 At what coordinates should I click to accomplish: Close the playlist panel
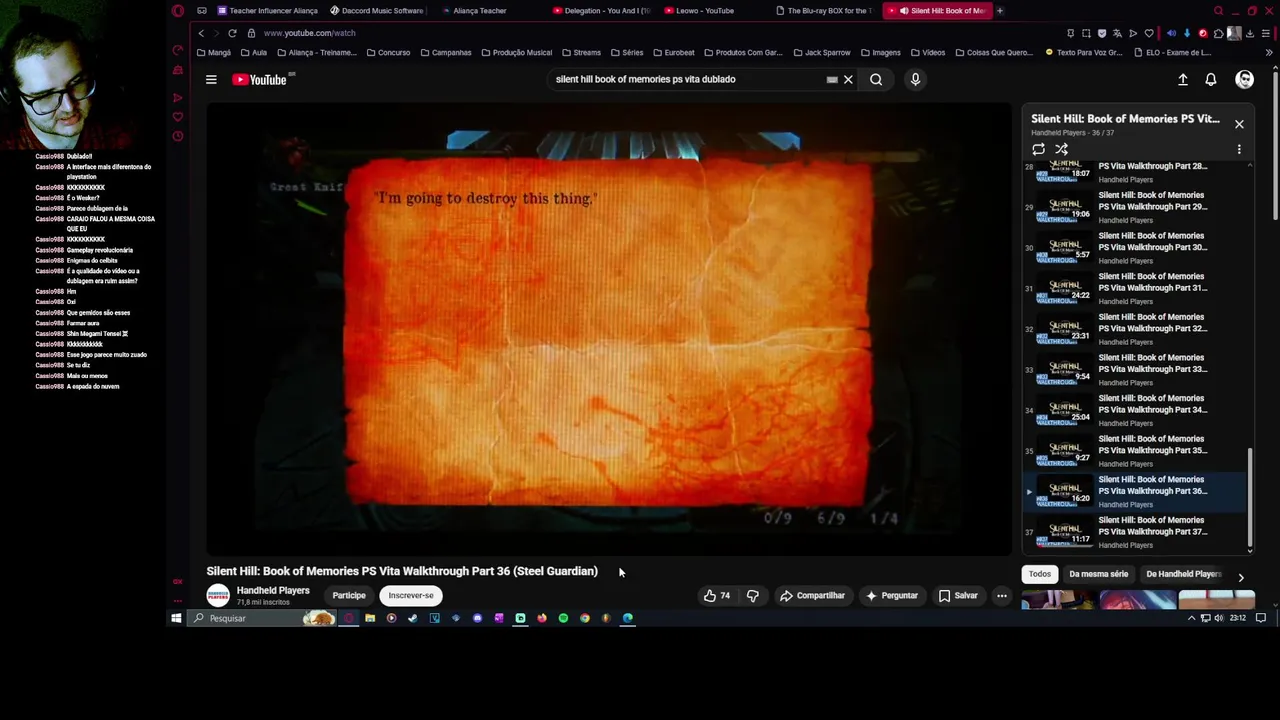[x=1239, y=124]
